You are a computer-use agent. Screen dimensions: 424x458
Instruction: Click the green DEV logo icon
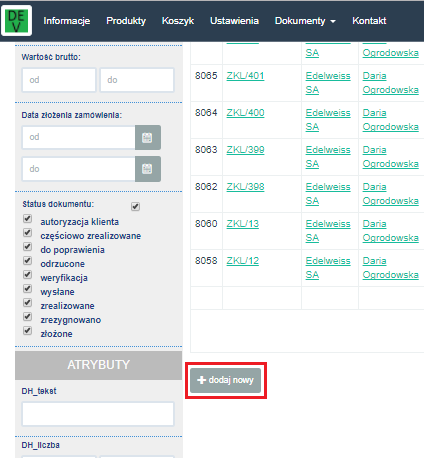click(17, 21)
